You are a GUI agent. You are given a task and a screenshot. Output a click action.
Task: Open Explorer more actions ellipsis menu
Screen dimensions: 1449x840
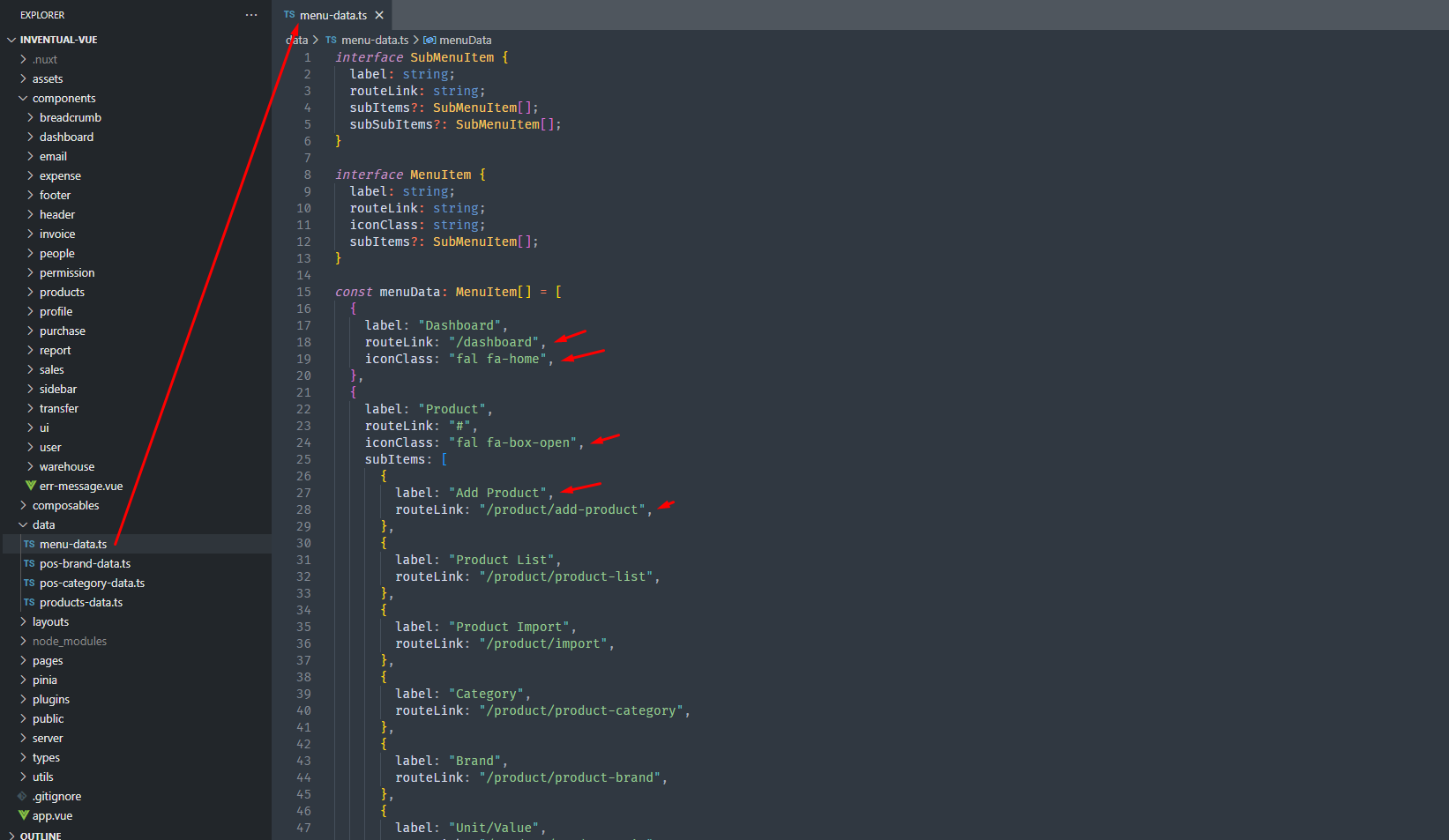(251, 15)
